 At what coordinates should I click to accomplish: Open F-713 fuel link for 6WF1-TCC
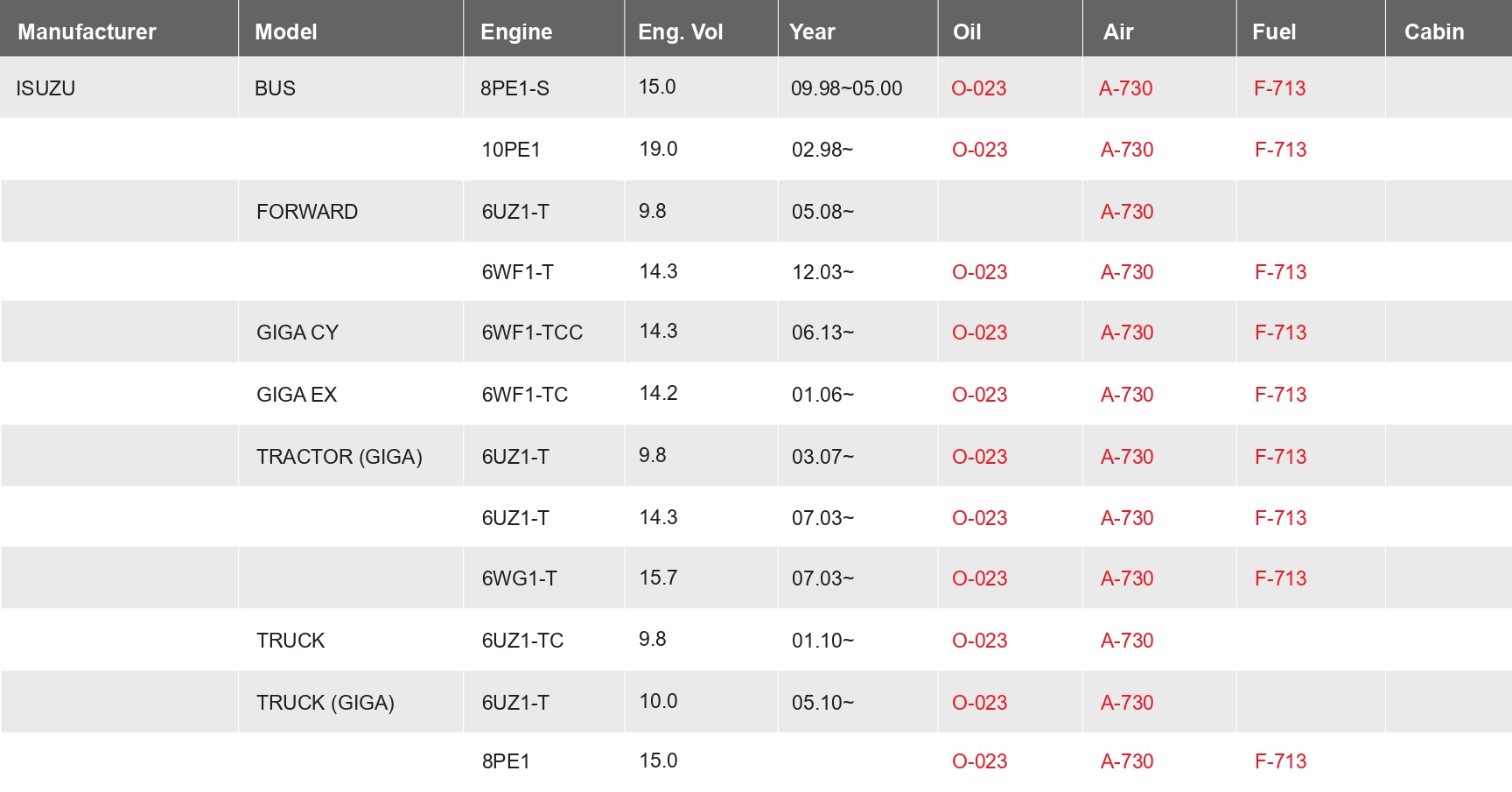click(x=1280, y=333)
